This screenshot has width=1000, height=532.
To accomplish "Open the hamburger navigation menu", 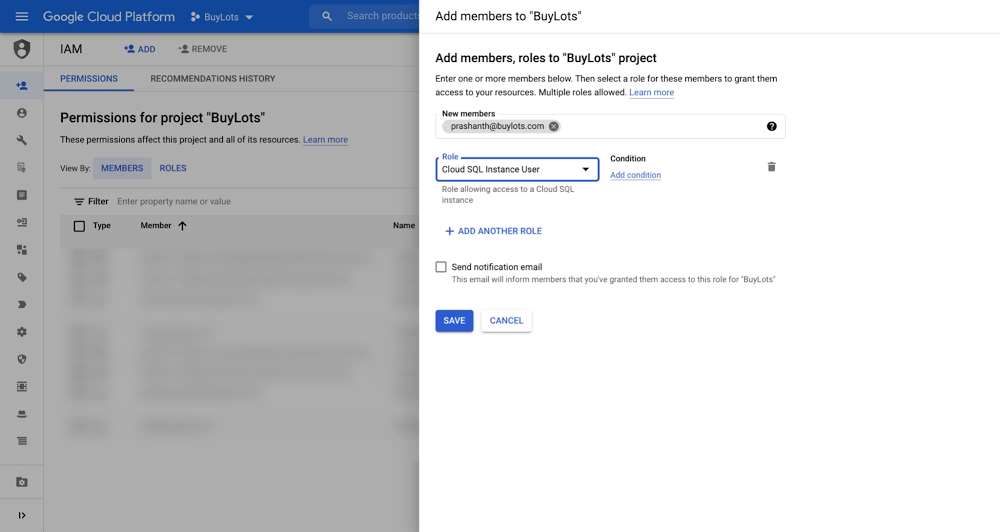I will (22, 17).
